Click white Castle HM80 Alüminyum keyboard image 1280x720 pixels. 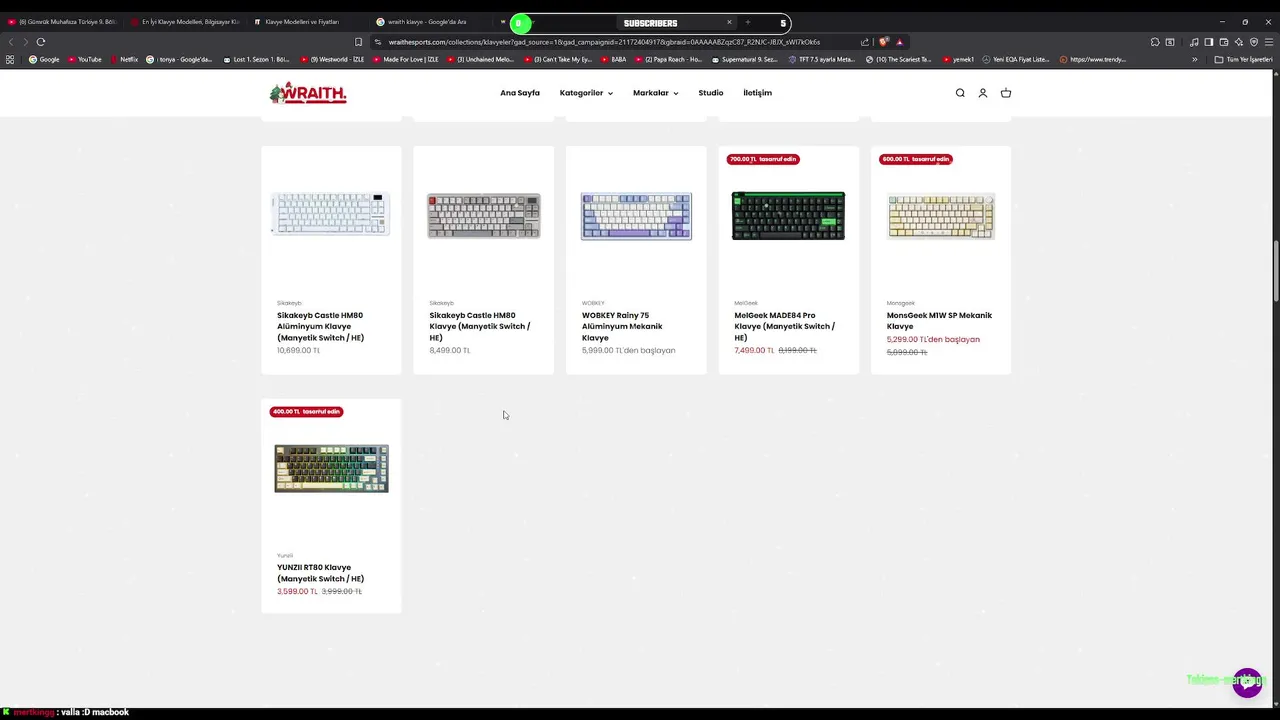331,215
